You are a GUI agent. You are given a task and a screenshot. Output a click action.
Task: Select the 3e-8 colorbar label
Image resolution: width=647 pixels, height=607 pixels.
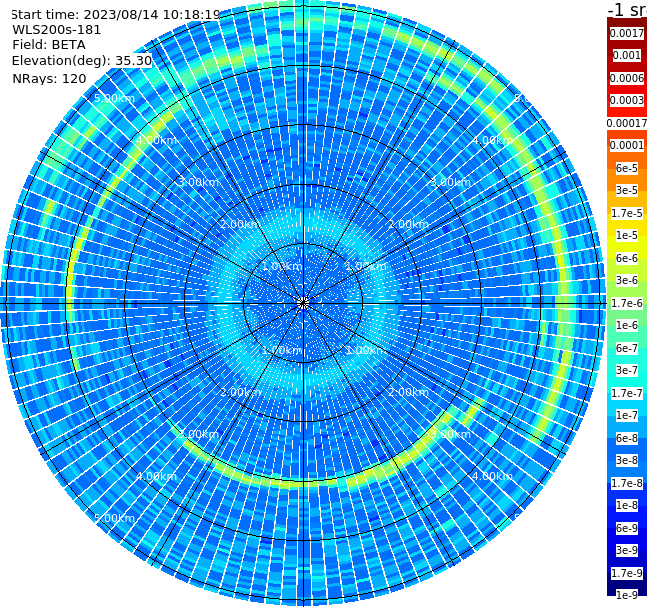click(x=627, y=460)
